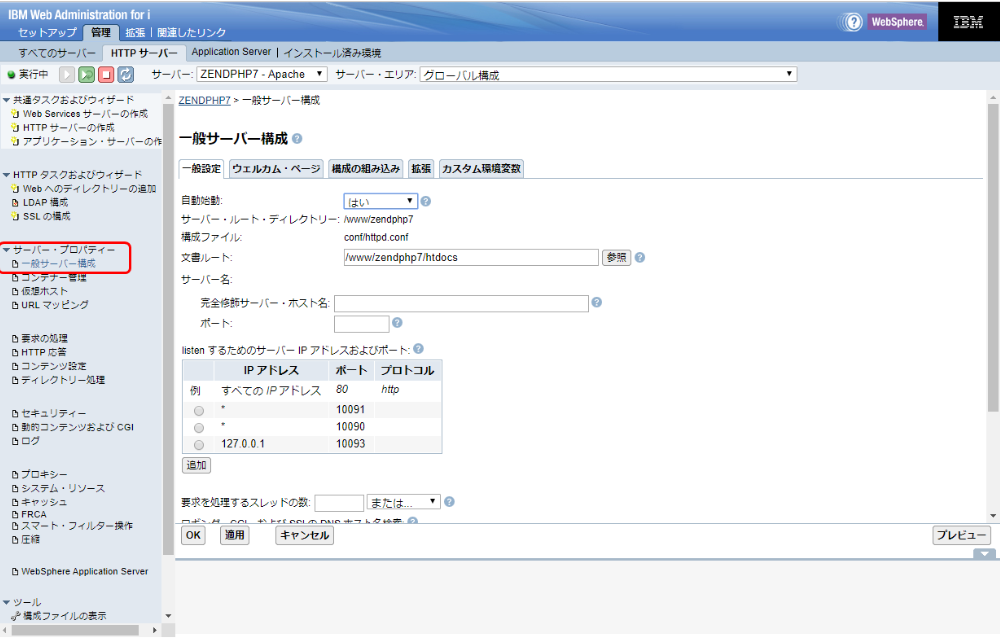1000x643 pixels.
Task: Click the sidebar vertical scrollbar
Action: [168, 330]
